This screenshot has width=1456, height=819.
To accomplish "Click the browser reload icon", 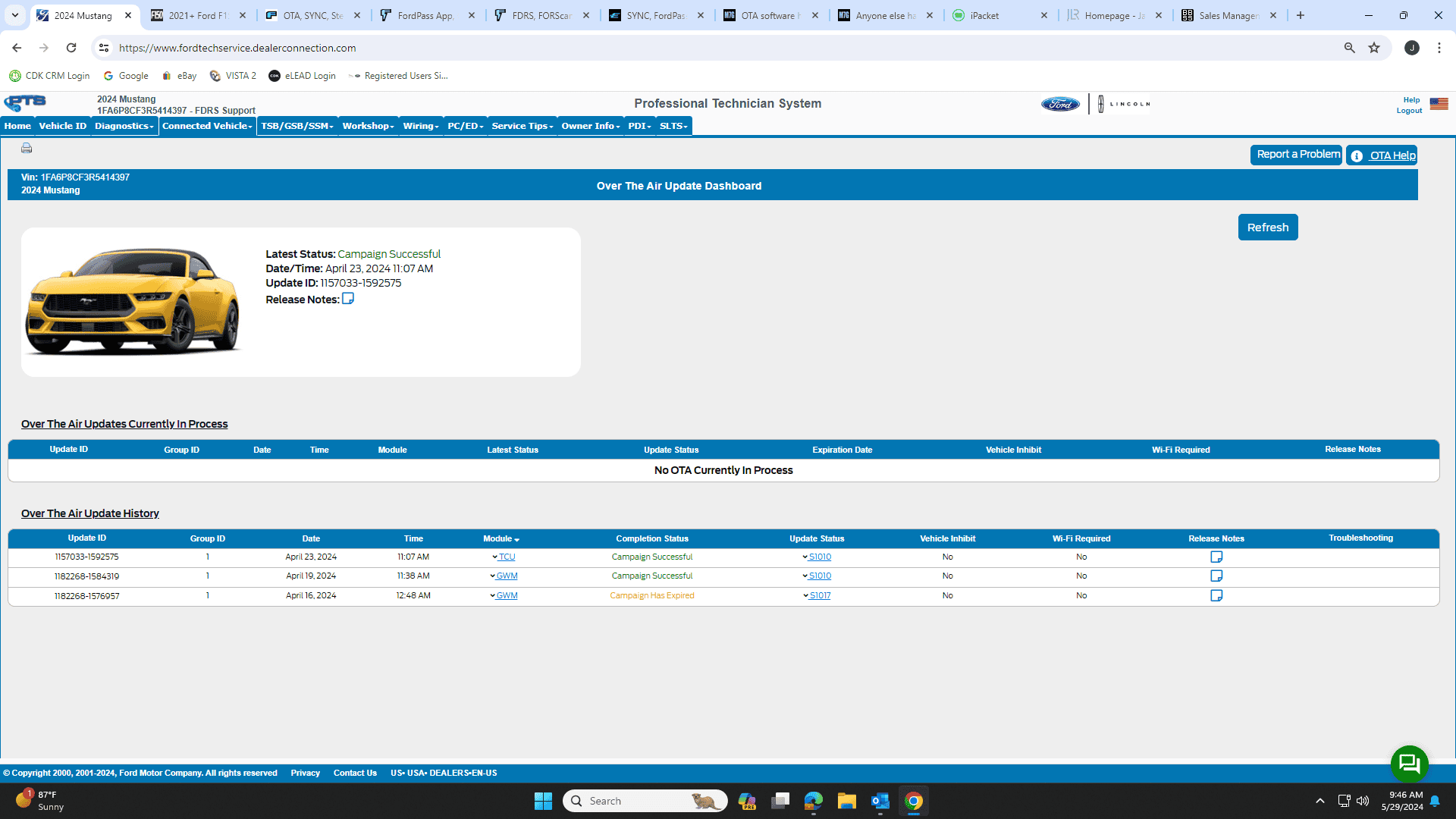I will point(71,48).
